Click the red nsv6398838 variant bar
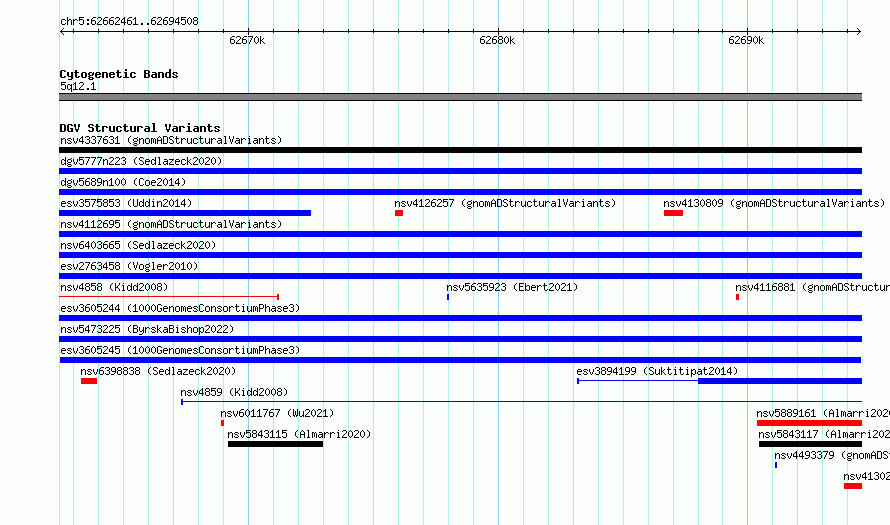890x525 pixels. [89, 381]
